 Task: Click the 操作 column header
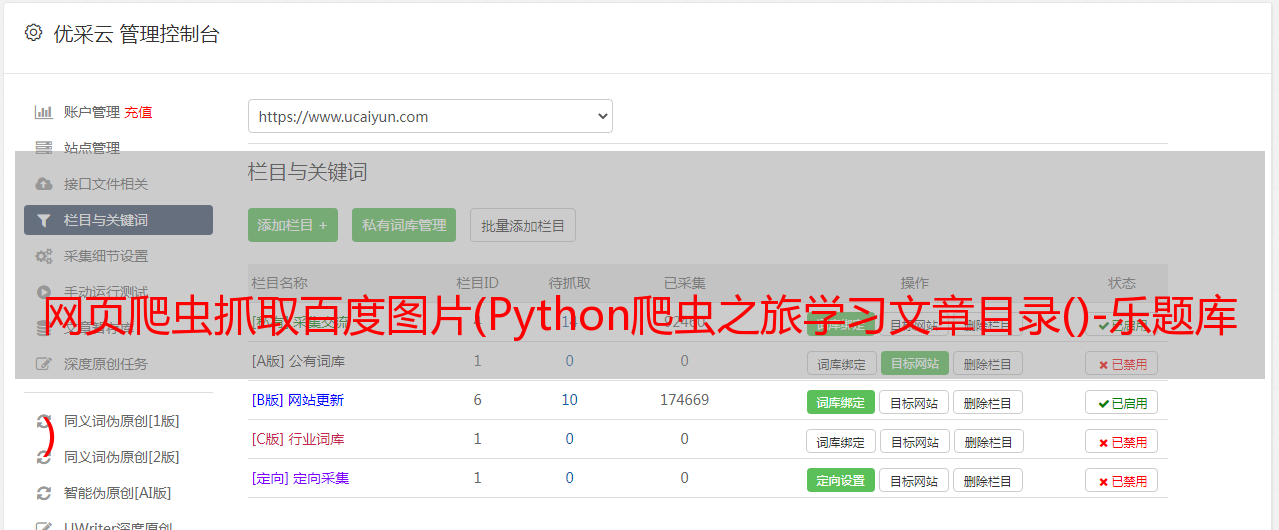tap(914, 283)
